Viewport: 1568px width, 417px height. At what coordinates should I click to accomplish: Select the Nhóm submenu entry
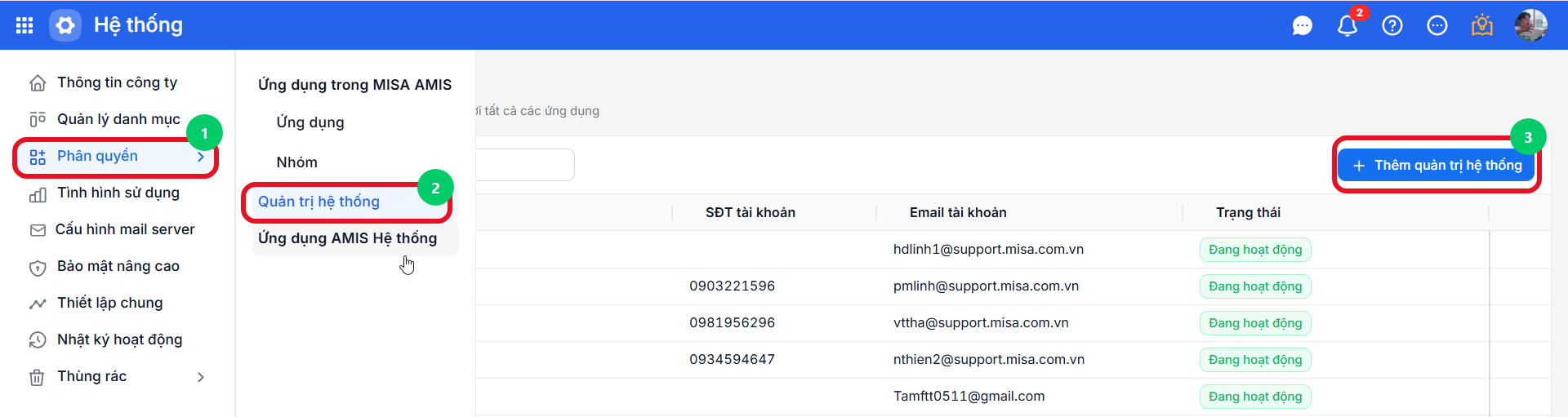tap(296, 162)
